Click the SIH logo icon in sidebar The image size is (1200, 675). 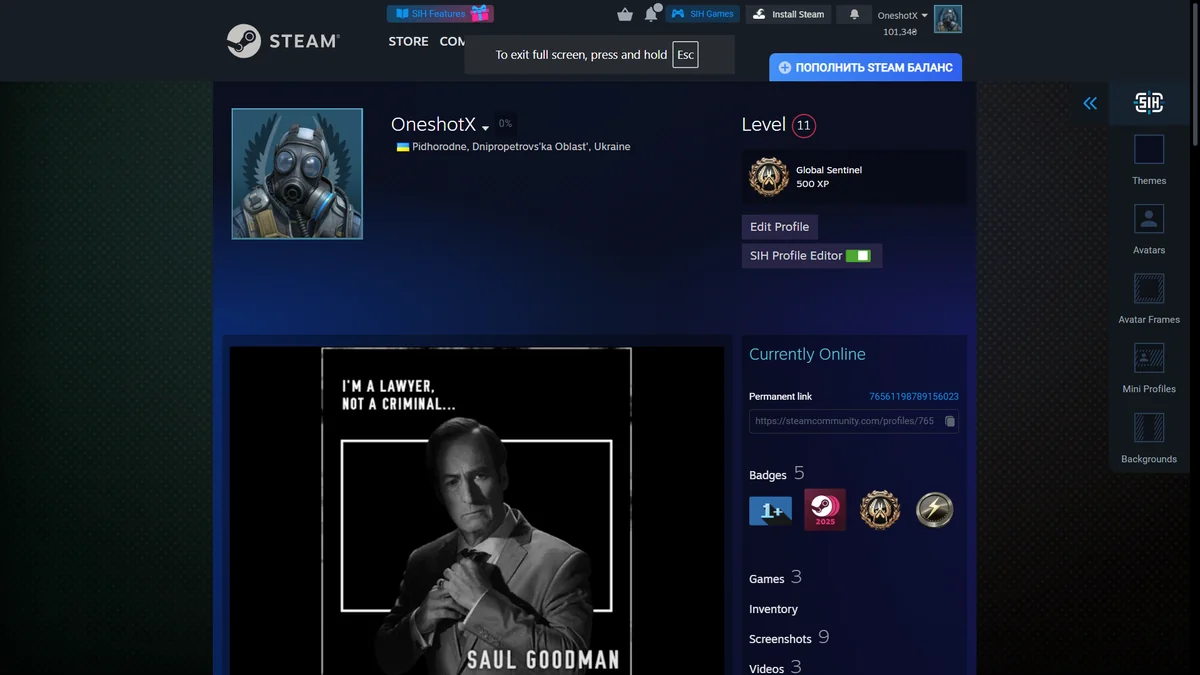tap(1149, 102)
